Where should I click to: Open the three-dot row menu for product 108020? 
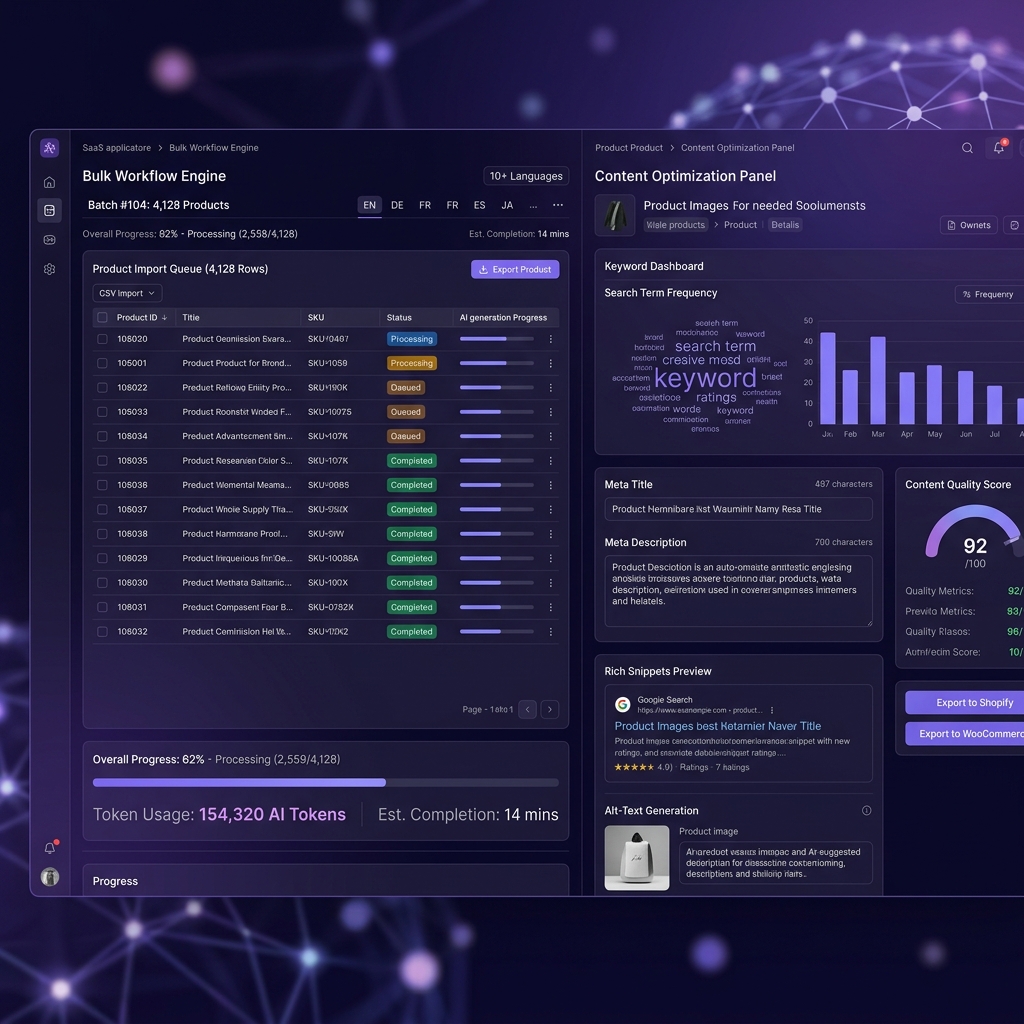(x=551, y=339)
